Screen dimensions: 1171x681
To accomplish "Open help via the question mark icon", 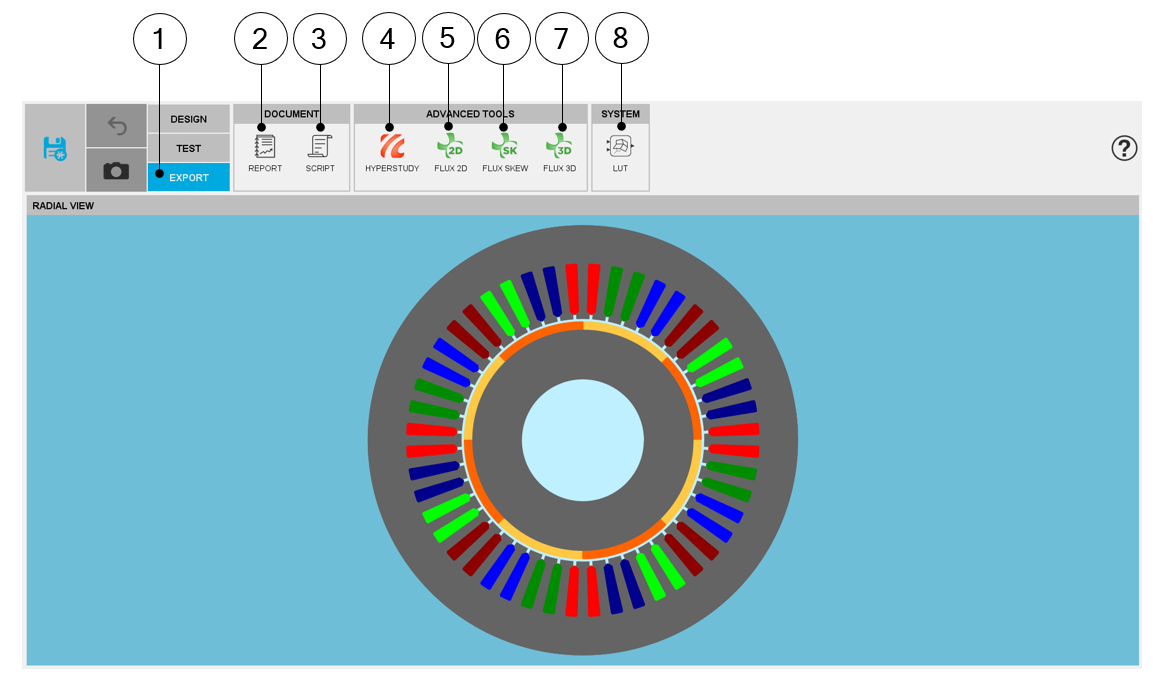I will point(1124,149).
